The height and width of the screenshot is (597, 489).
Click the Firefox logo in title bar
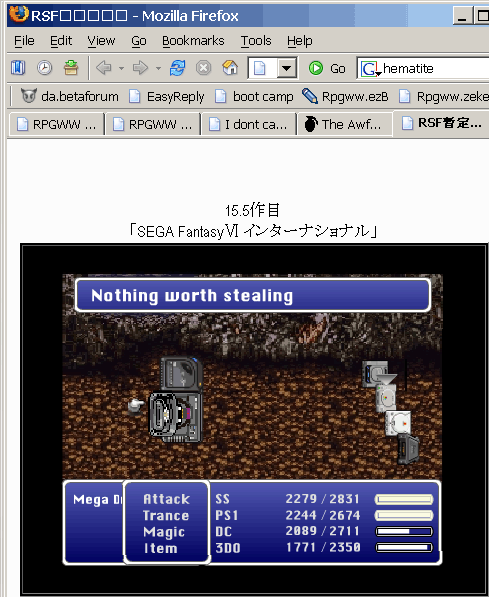[18, 14]
